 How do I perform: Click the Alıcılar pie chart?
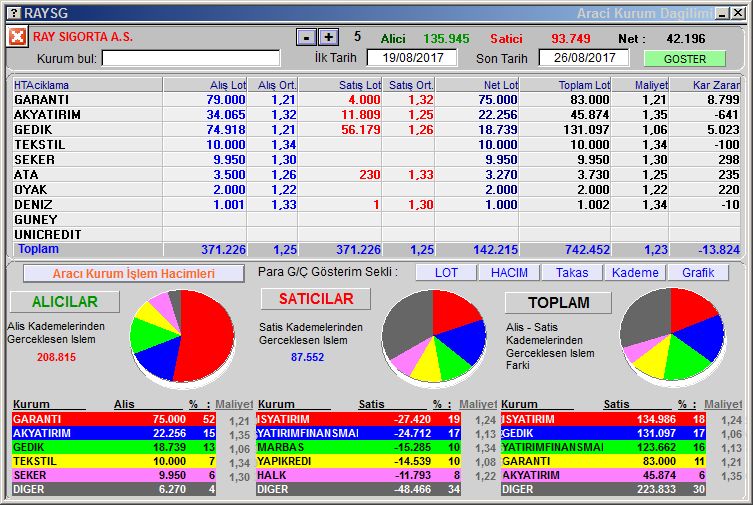tap(182, 337)
